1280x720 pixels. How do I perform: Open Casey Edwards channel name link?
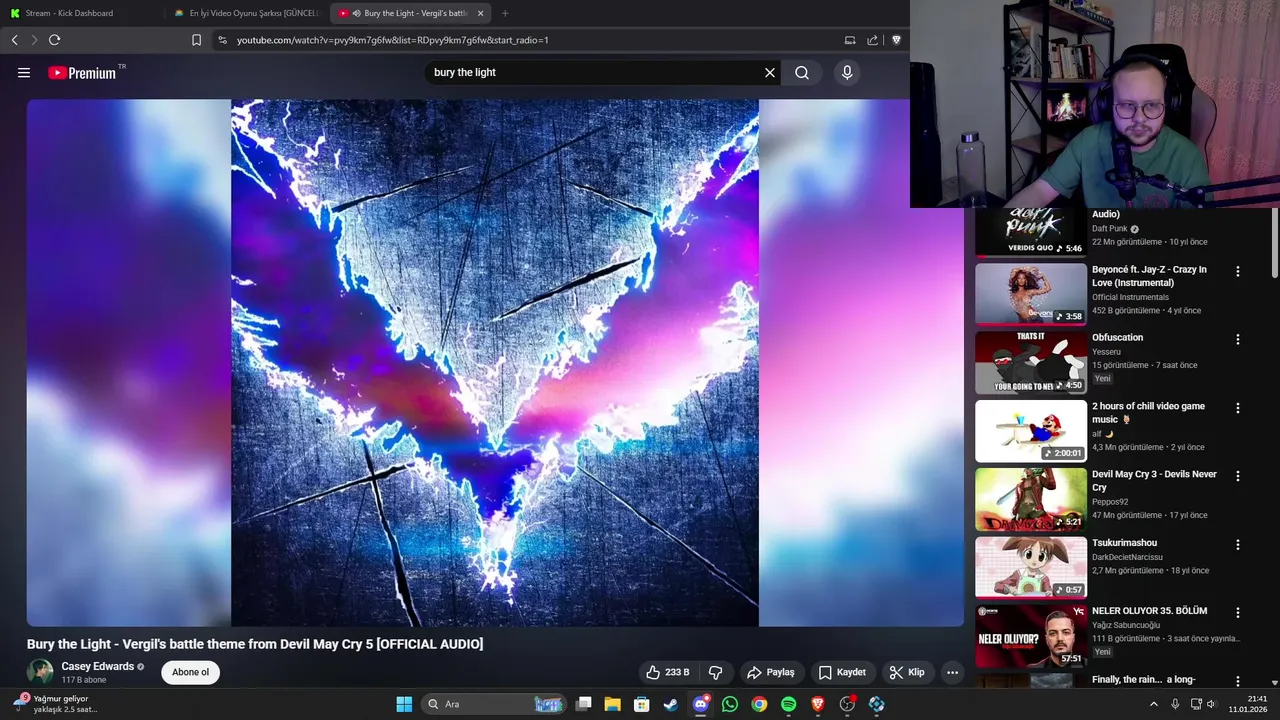coord(98,666)
